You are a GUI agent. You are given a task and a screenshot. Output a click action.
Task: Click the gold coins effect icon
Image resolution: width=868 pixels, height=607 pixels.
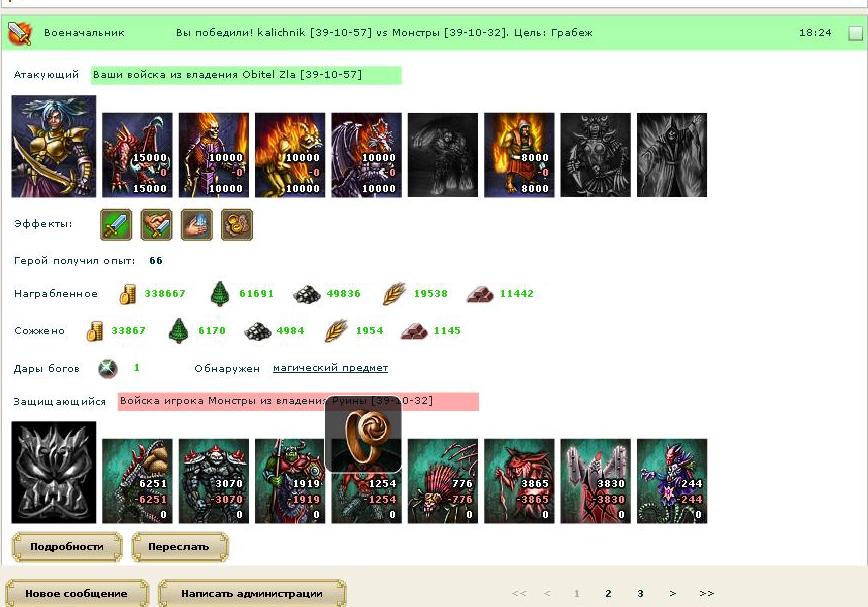237,225
